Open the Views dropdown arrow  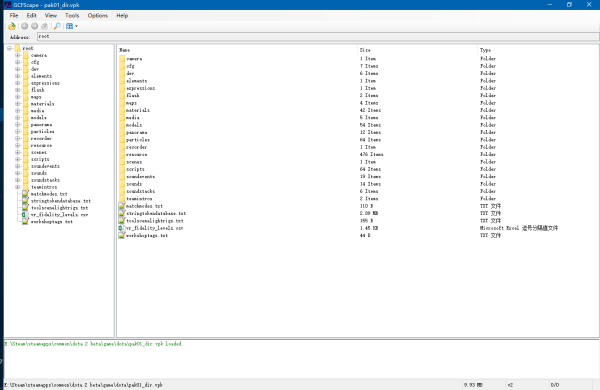coord(77,26)
